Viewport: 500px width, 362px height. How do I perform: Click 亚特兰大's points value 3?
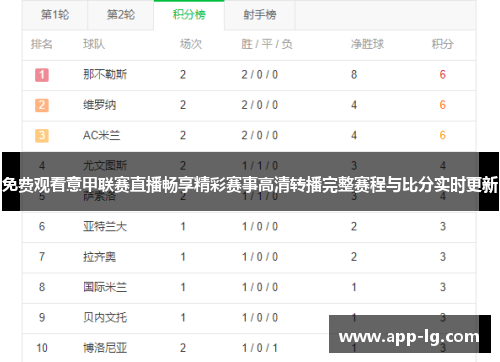pyautogui.click(x=443, y=227)
